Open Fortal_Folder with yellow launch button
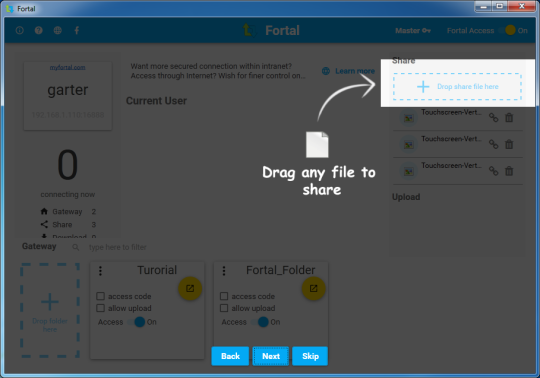Screen dimensions: 540x378 click(313, 288)
